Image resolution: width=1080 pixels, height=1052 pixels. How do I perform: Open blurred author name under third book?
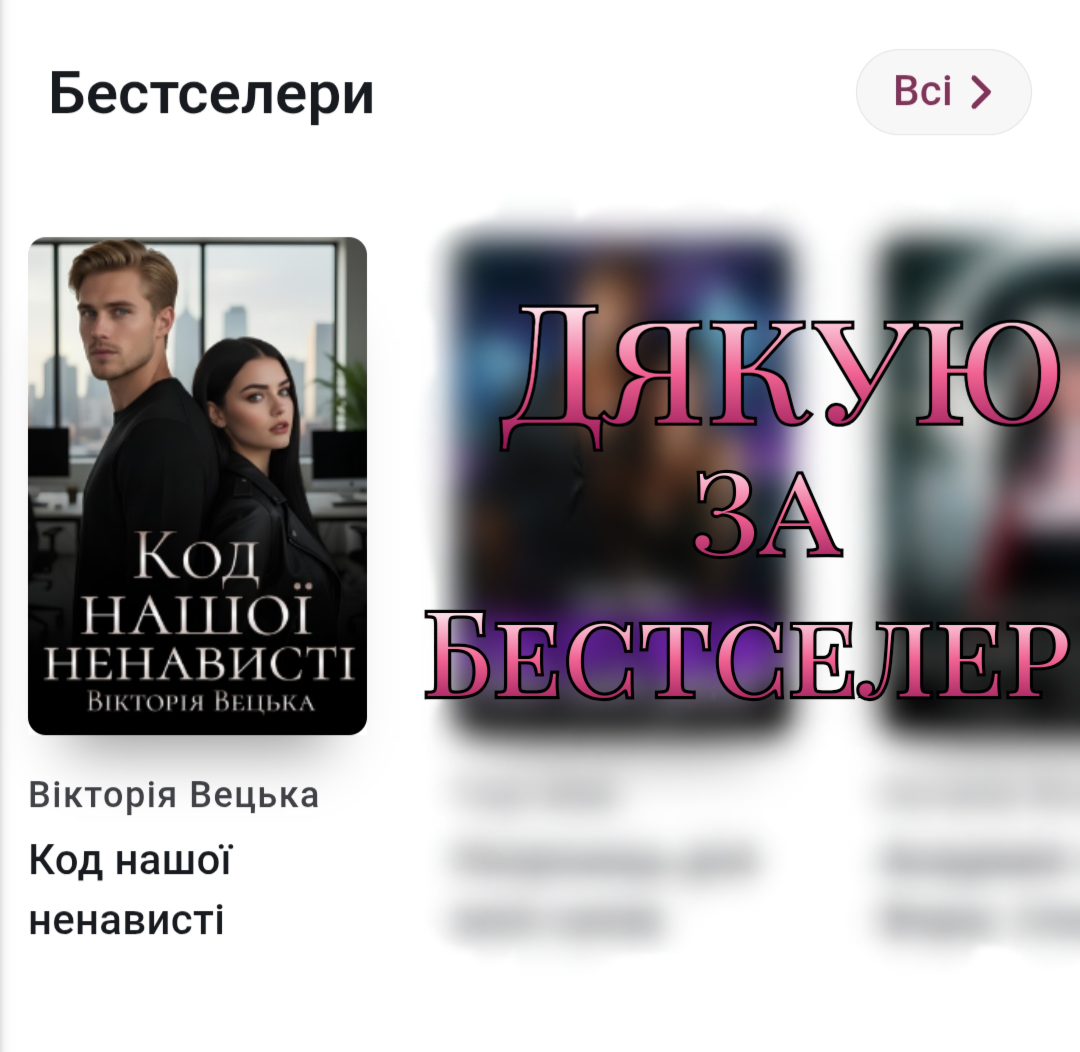pyautogui.click(x=978, y=795)
